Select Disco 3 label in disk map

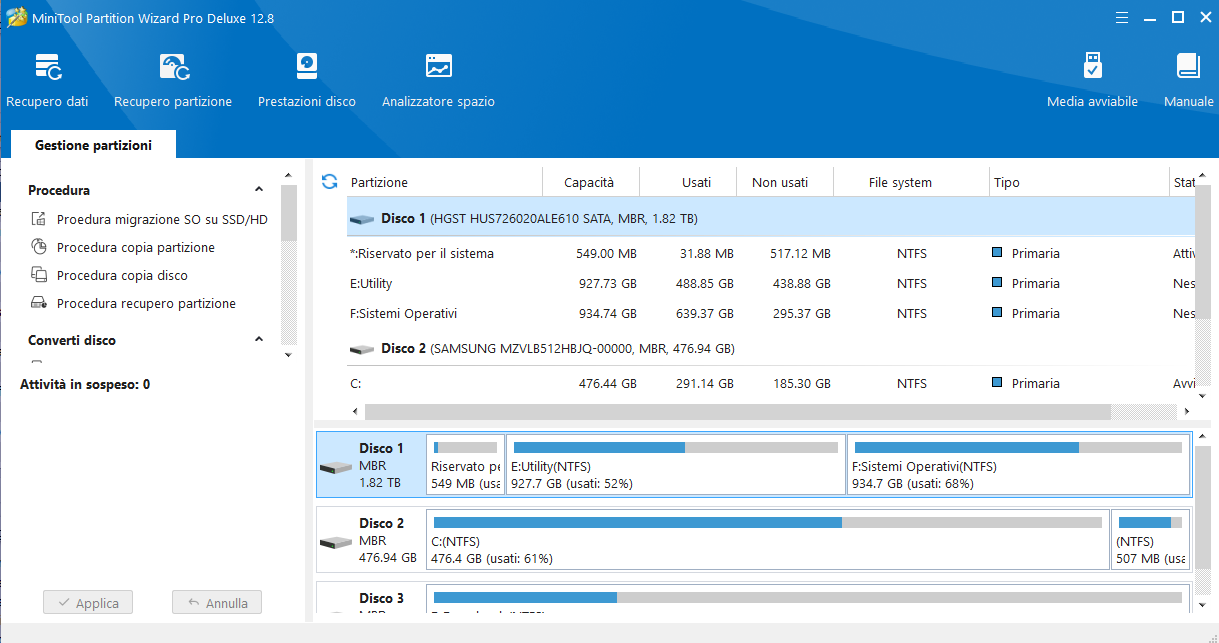coord(382,599)
